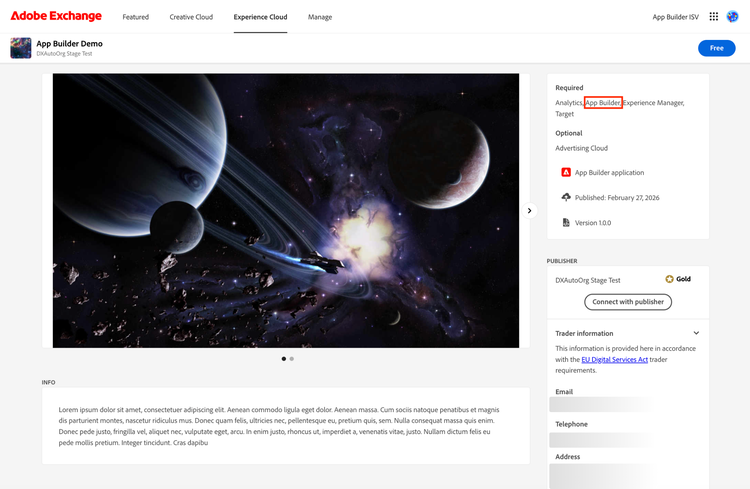Open the Manage tab

[320, 17]
